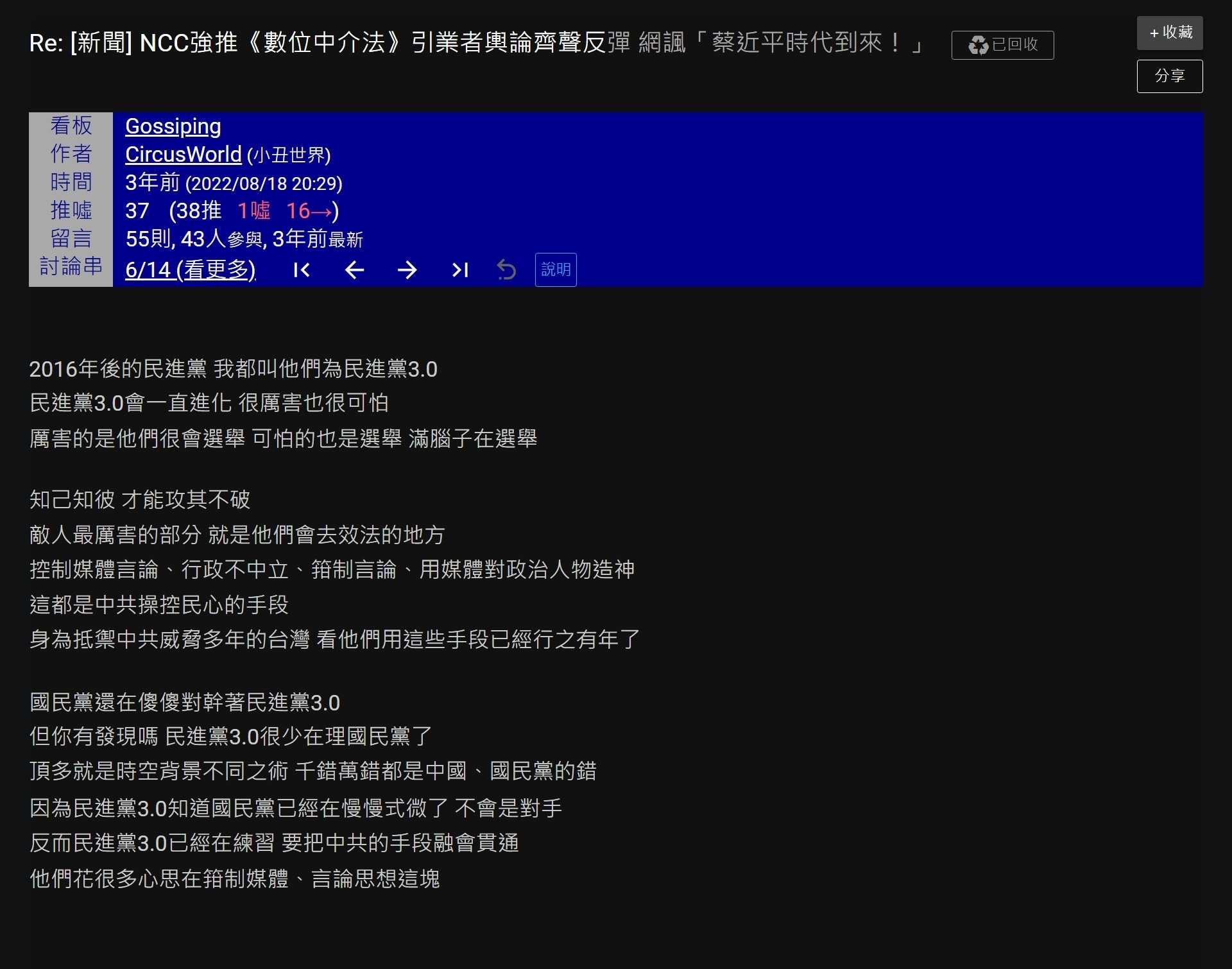Expand thread list via 6/14 (看更多)
Image resolution: width=1232 pixels, height=969 pixels.
coord(191,270)
